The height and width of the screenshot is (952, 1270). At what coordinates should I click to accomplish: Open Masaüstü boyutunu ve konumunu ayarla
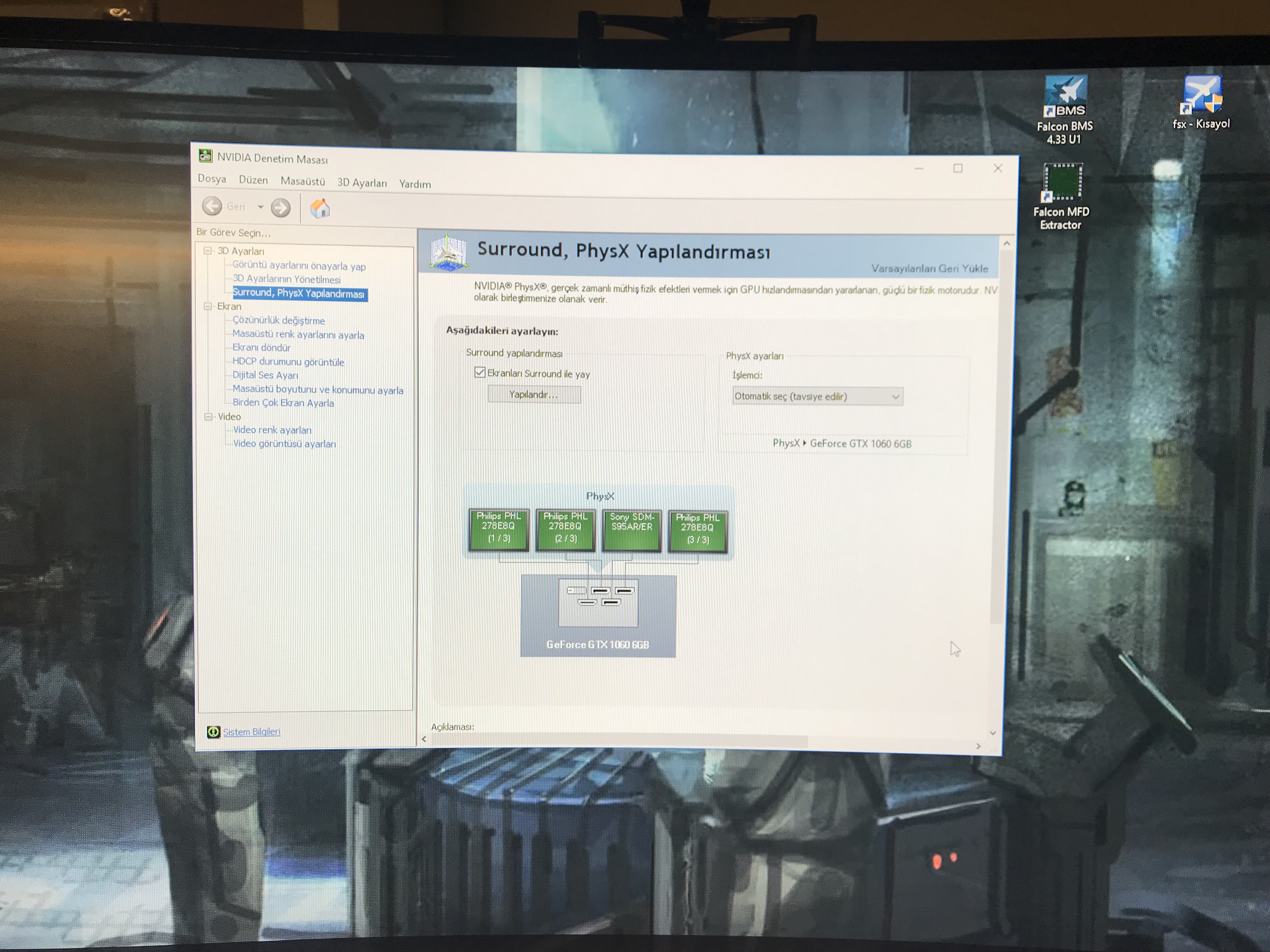pos(317,390)
